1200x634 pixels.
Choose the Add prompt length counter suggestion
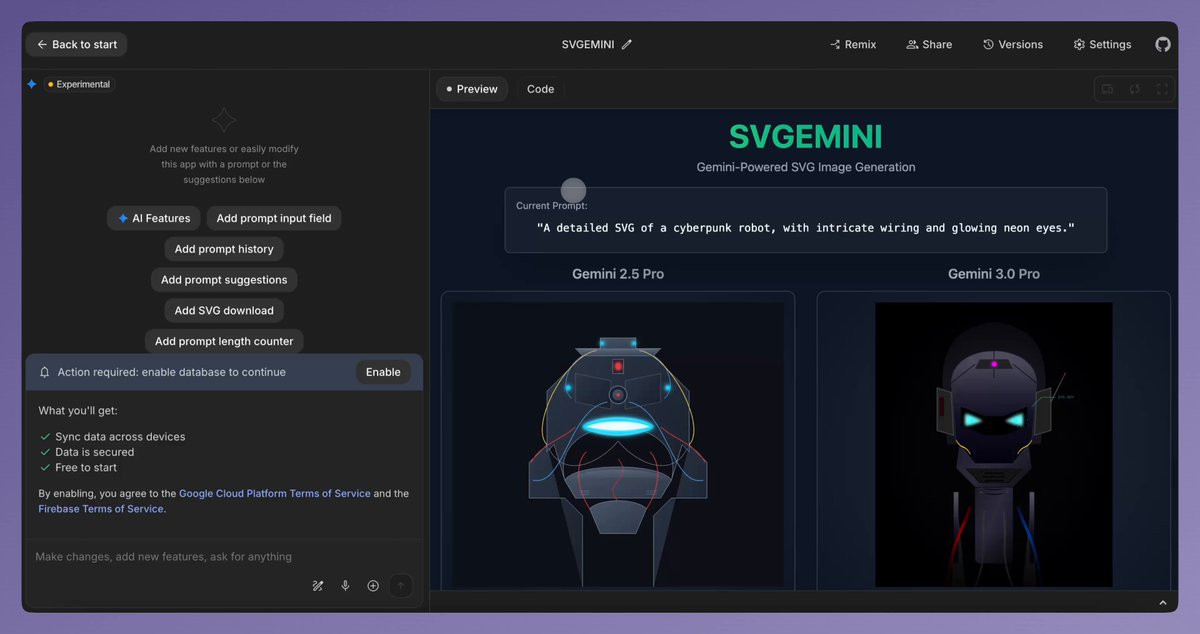point(224,341)
